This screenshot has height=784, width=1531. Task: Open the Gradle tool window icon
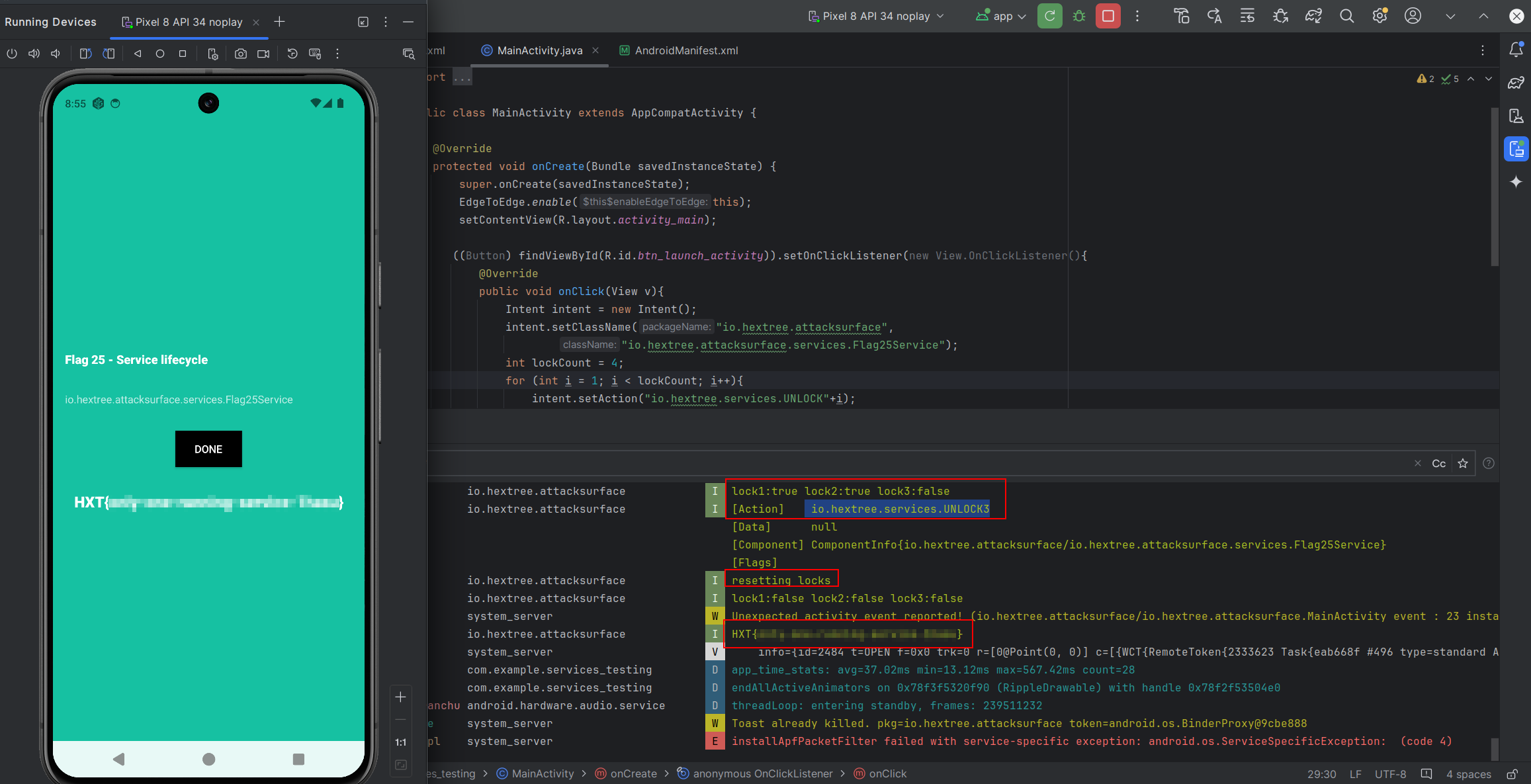coord(1516,83)
